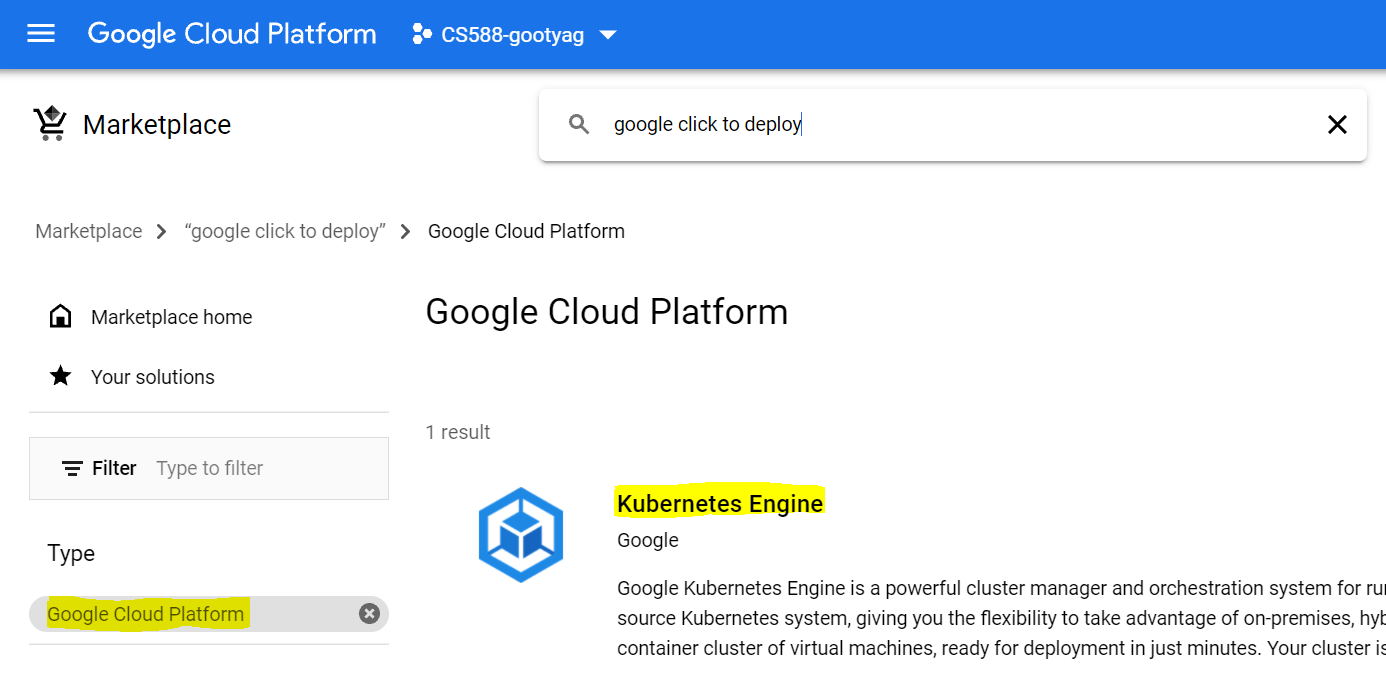Go to Marketplace in the breadcrumb
The image size is (1386, 685).
pyautogui.click(x=89, y=231)
